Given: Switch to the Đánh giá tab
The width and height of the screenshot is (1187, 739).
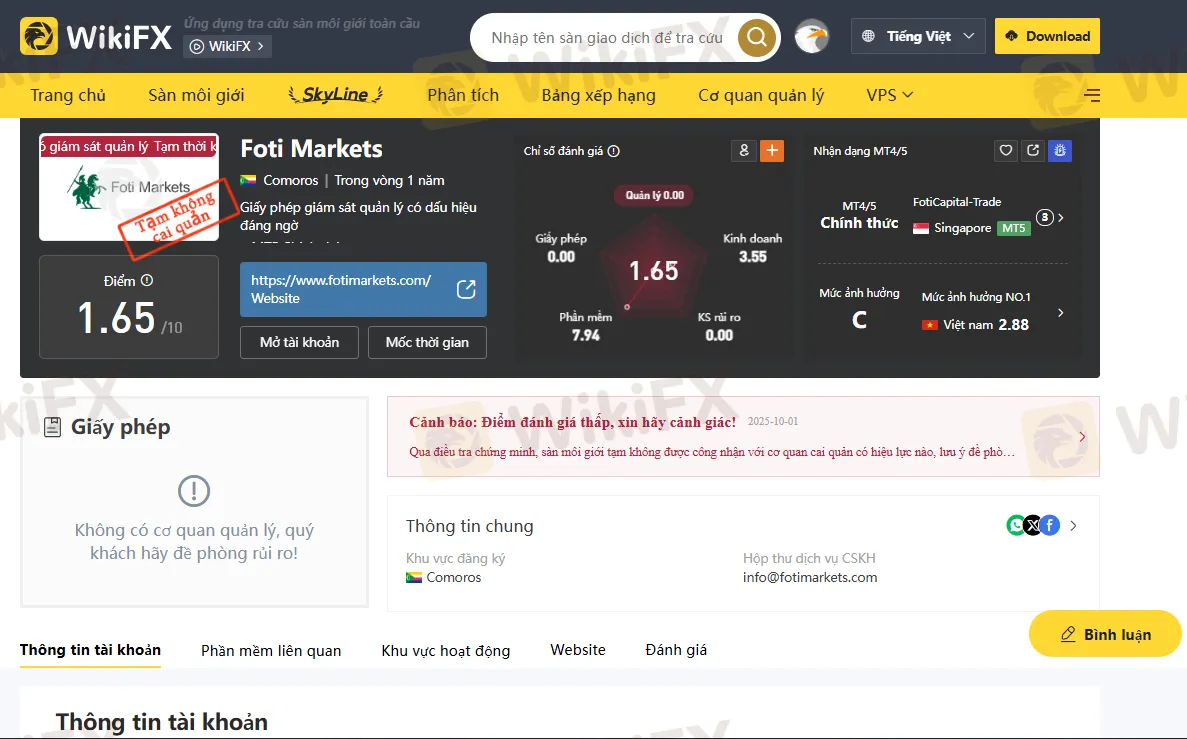Looking at the screenshot, I should 676,650.
